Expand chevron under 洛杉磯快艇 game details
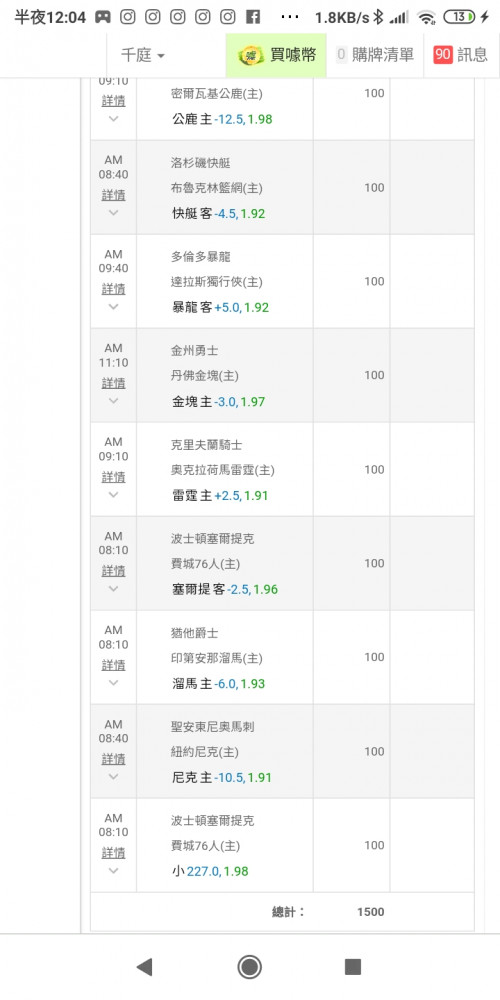500x1000 pixels. (x=114, y=212)
